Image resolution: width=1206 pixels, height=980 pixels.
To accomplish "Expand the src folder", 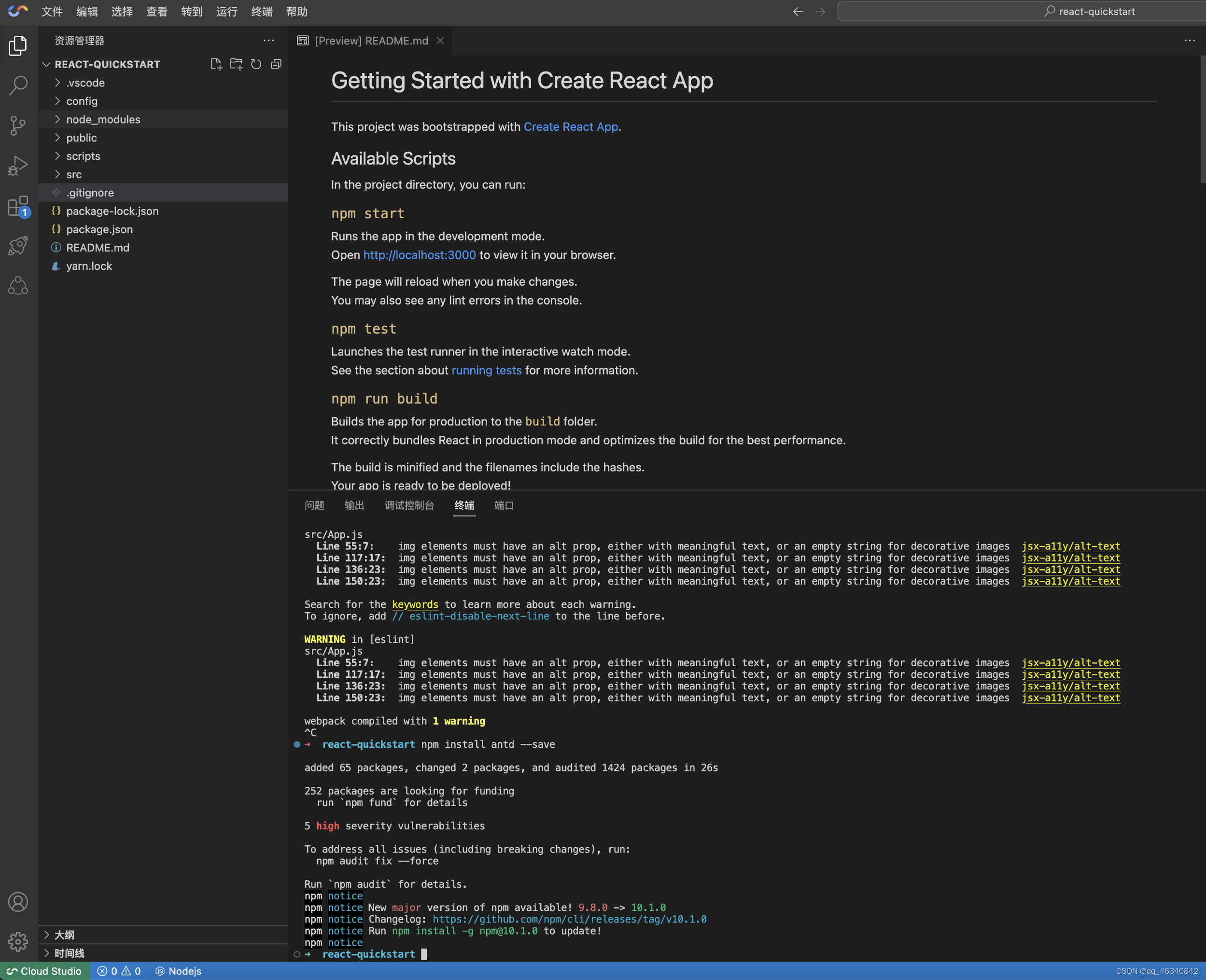I will click(163, 174).
